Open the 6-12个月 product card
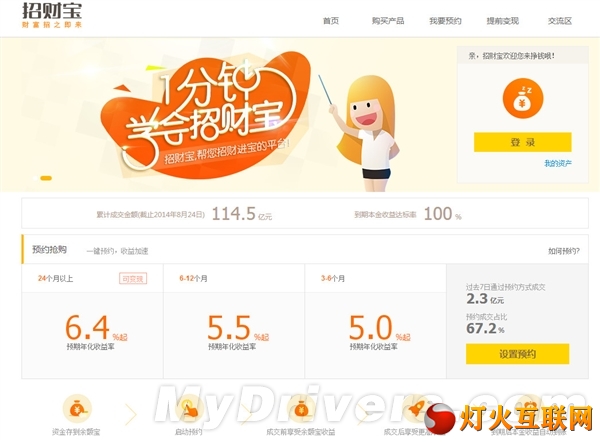The height and width of the screenshot is (443, 600). 234,321
